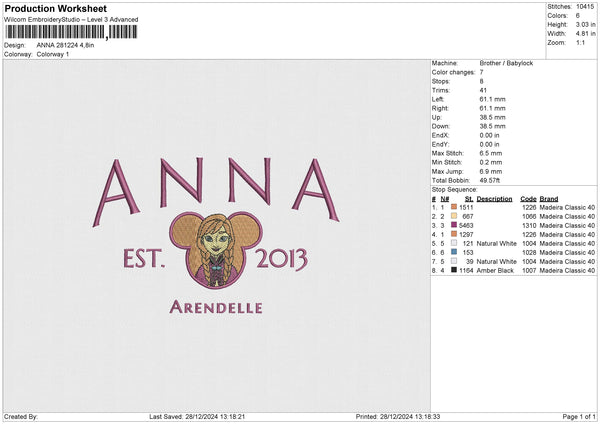The image size is (600, 424).
Task: Click the 'Description' column header
Action: (494, 199)
